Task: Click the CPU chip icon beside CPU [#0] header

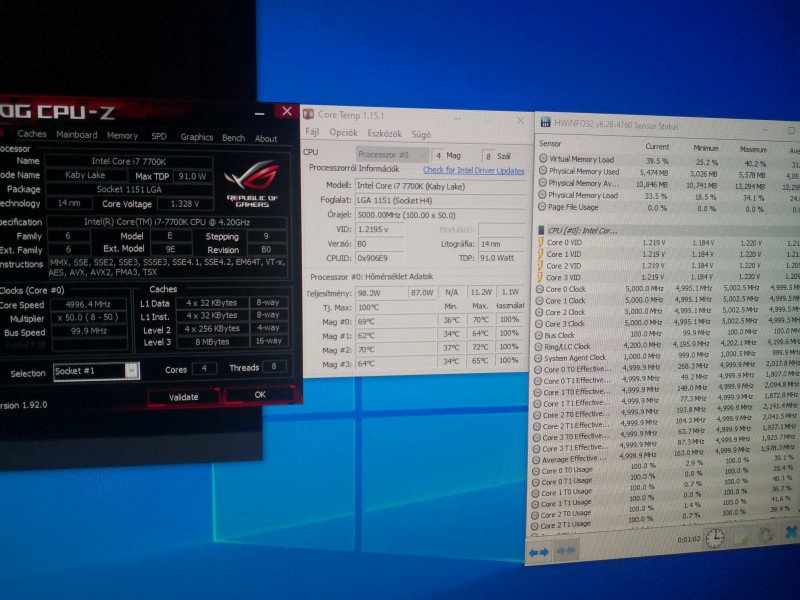Action: click(541, 230)
